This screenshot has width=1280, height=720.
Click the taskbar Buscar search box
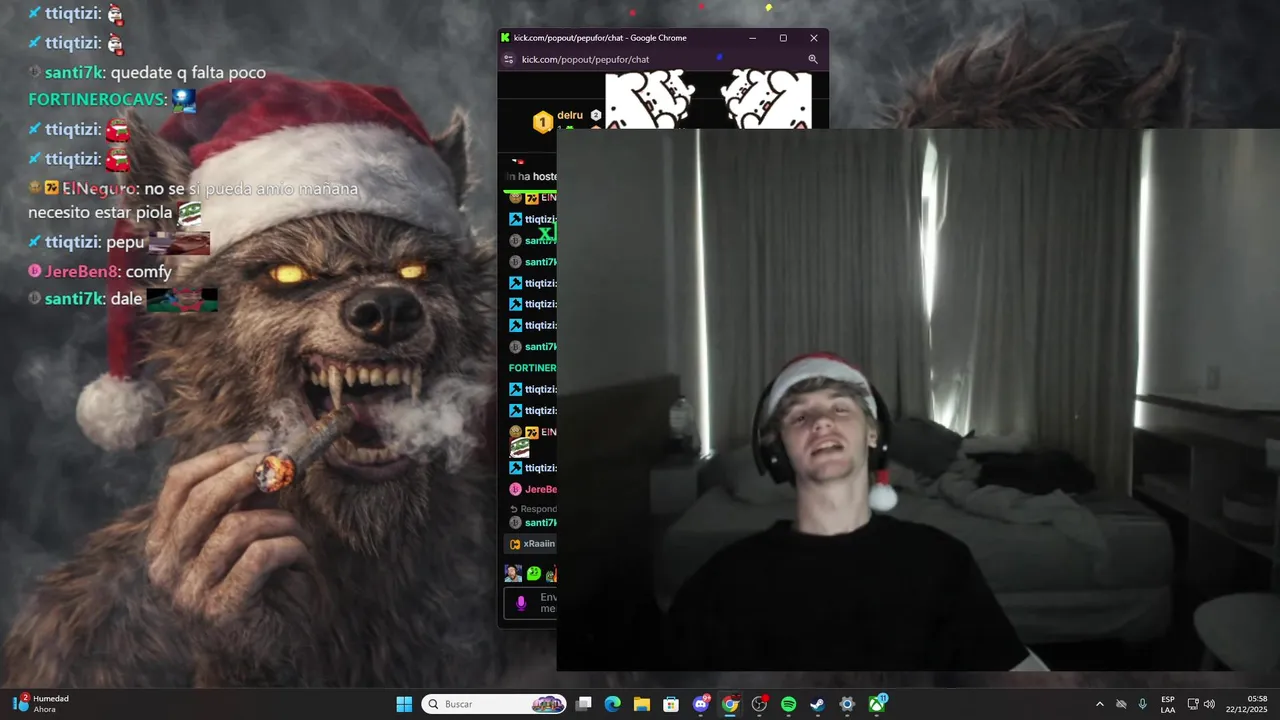[494, 704]
